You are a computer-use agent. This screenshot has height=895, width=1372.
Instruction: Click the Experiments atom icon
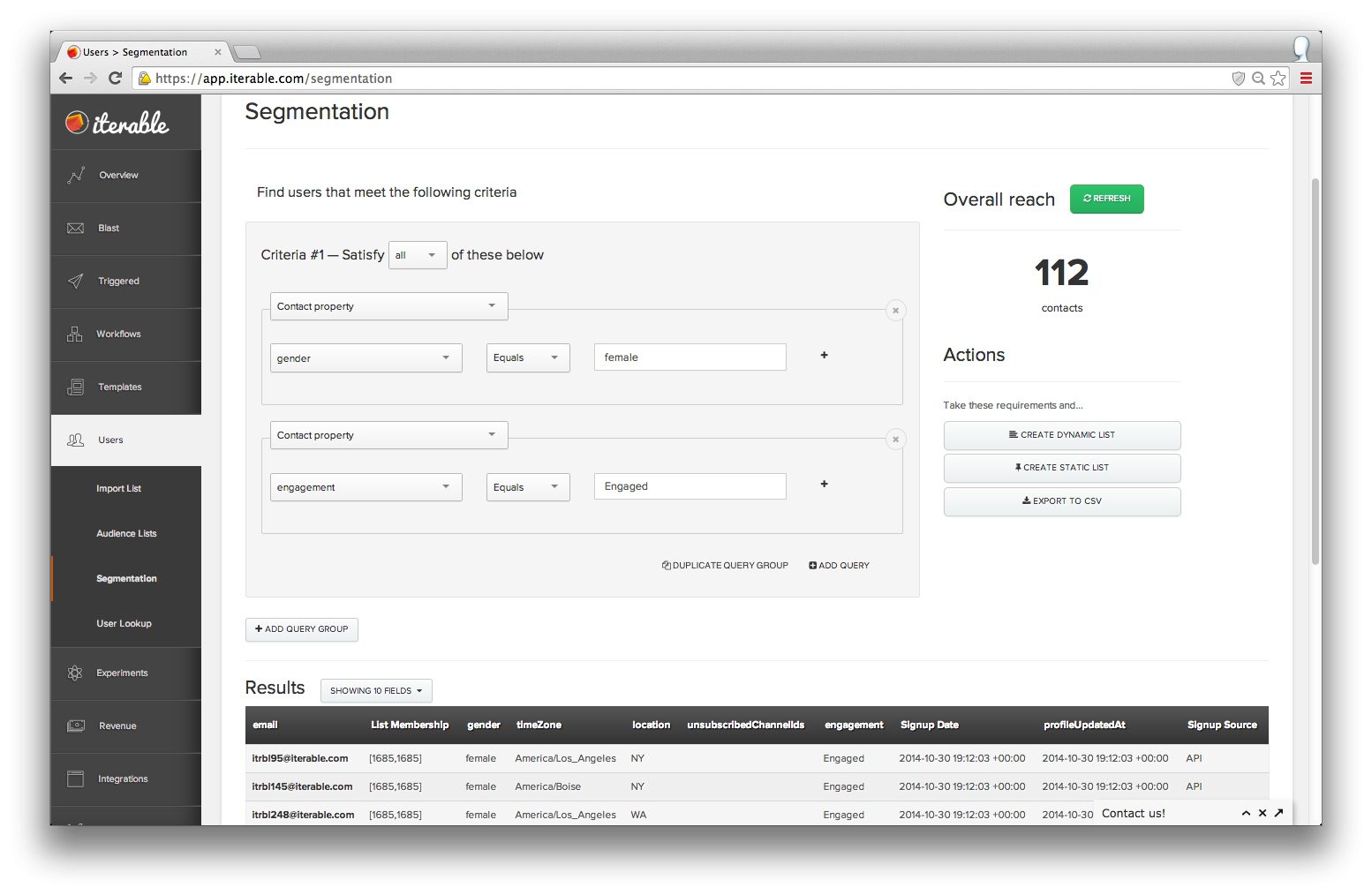[75, 673]
